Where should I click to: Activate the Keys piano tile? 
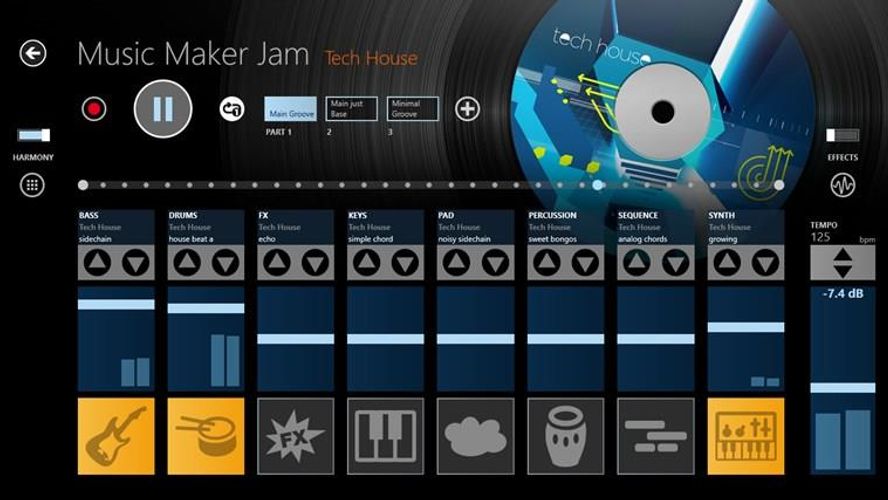[386, 436]
